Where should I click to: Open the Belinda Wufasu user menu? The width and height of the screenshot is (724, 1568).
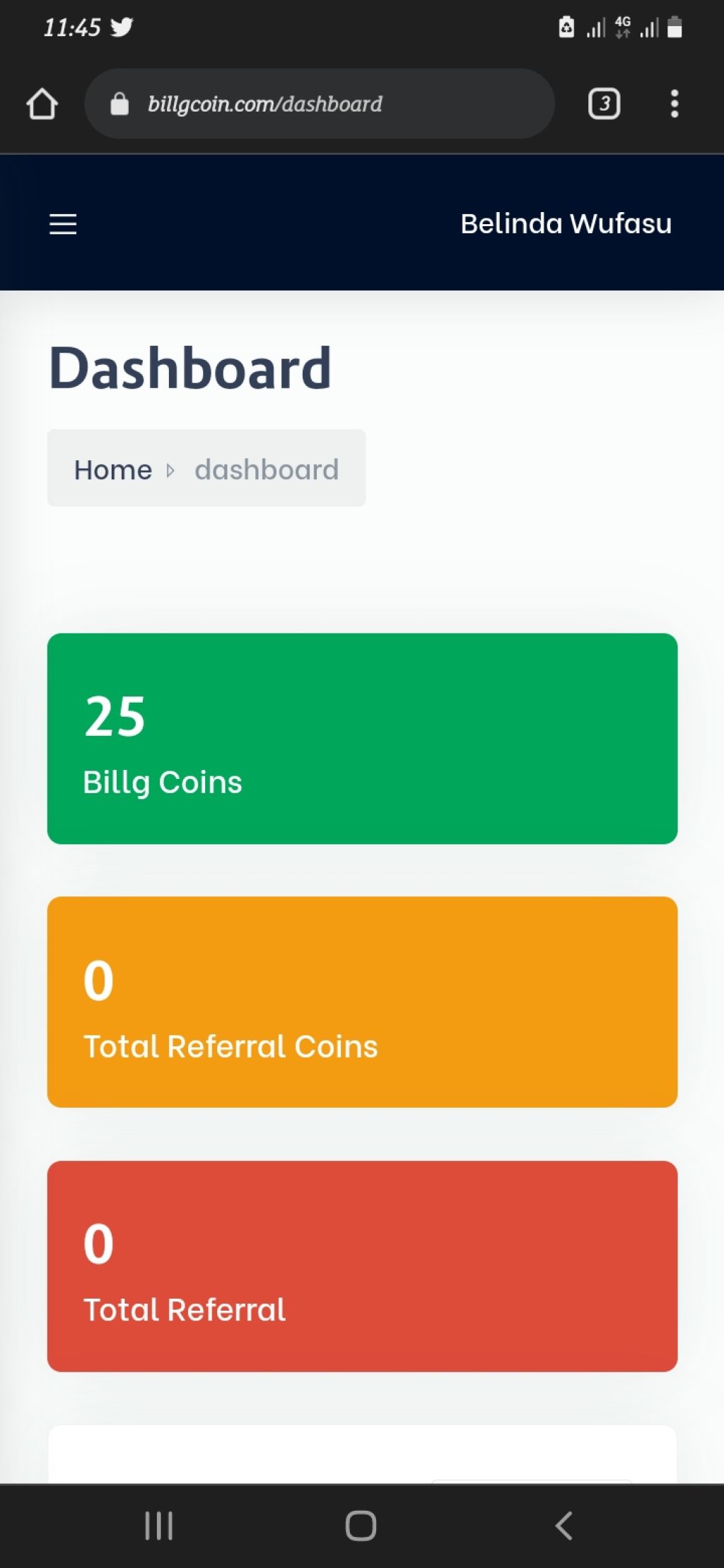566,223
